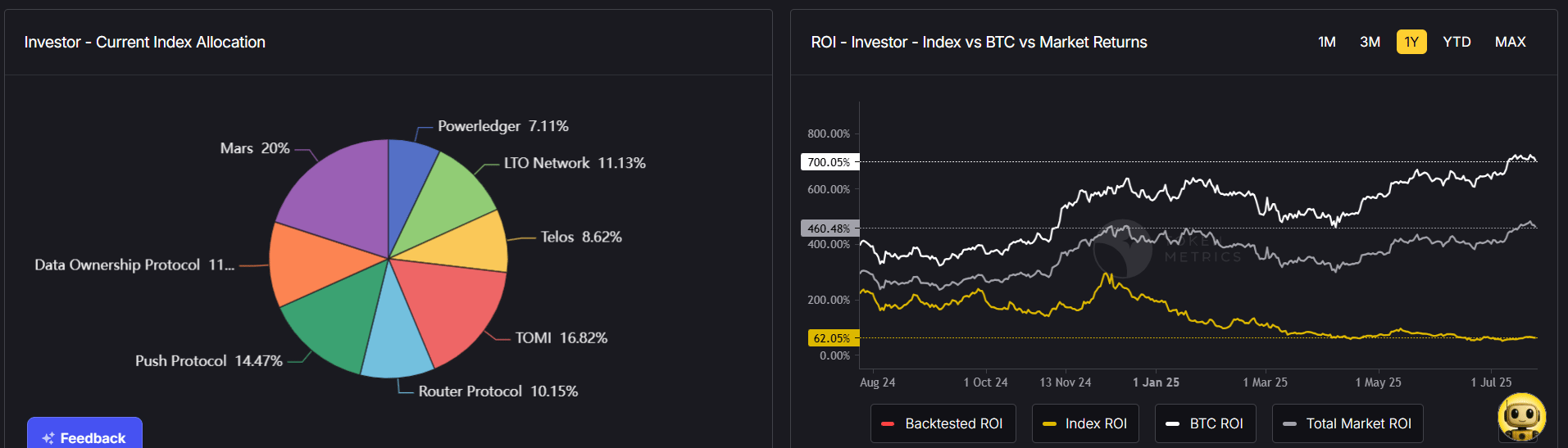Click the robot chatbot assistant icon
The width and height of the screenshot is (1568, 448).
[1521, 416]
